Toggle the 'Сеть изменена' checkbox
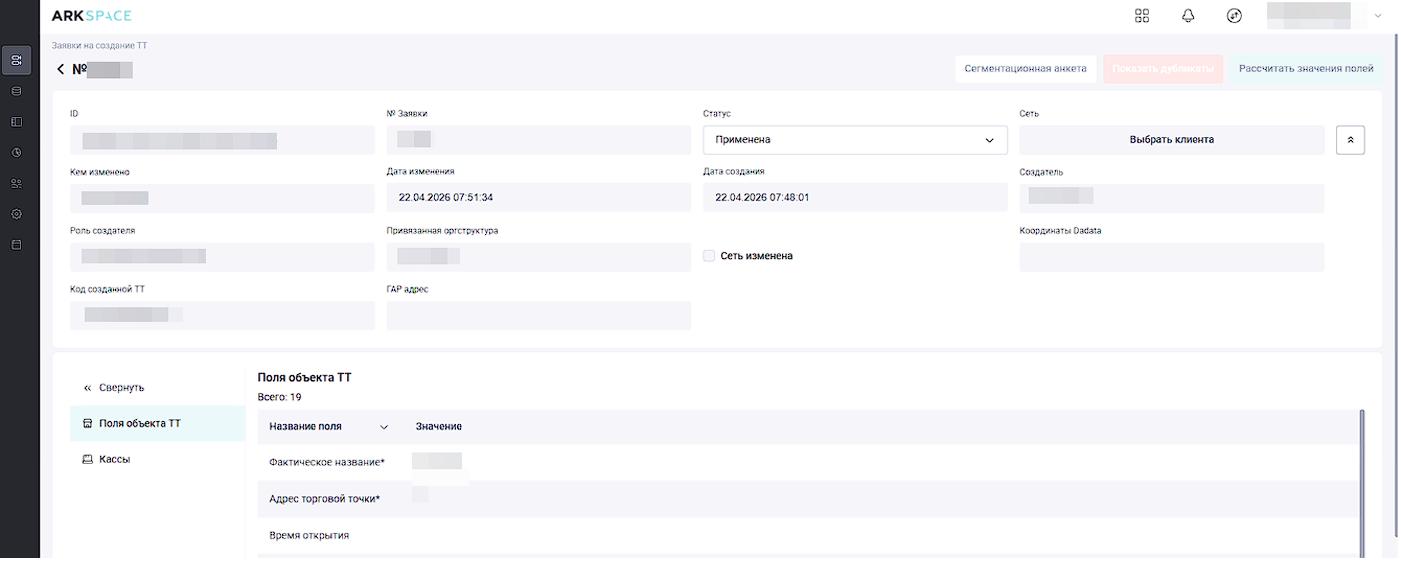The image size is (1401, 564). (x=709, y=256)
